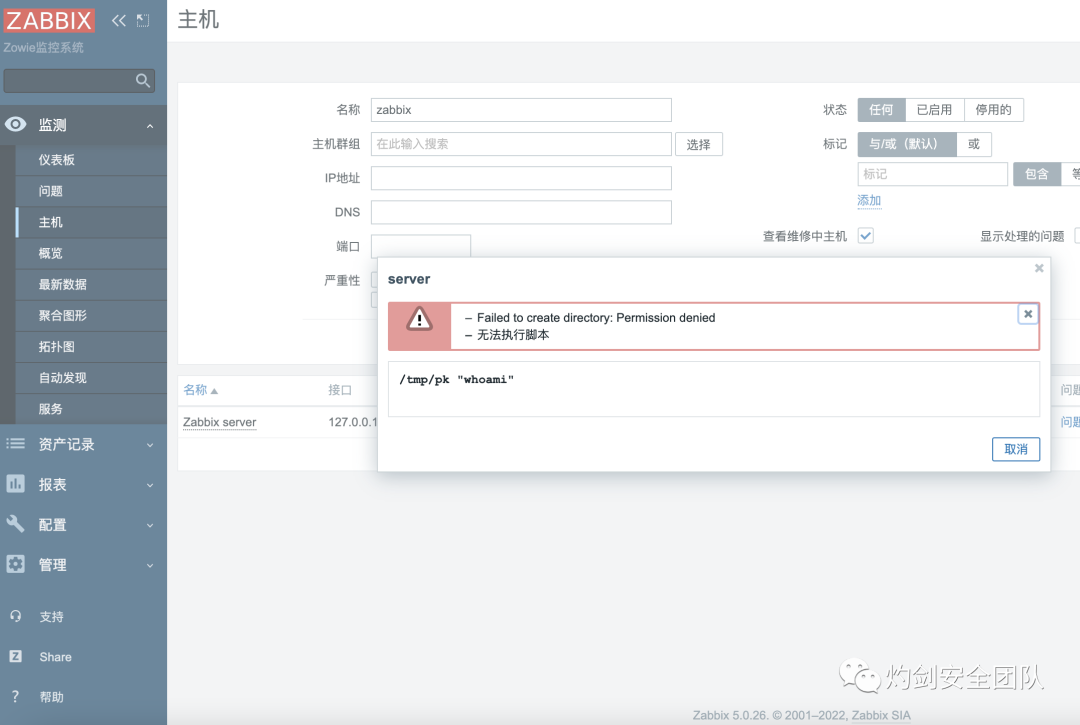Close the server dialog with top X

pyautogui.click(x=1039, y=269)
